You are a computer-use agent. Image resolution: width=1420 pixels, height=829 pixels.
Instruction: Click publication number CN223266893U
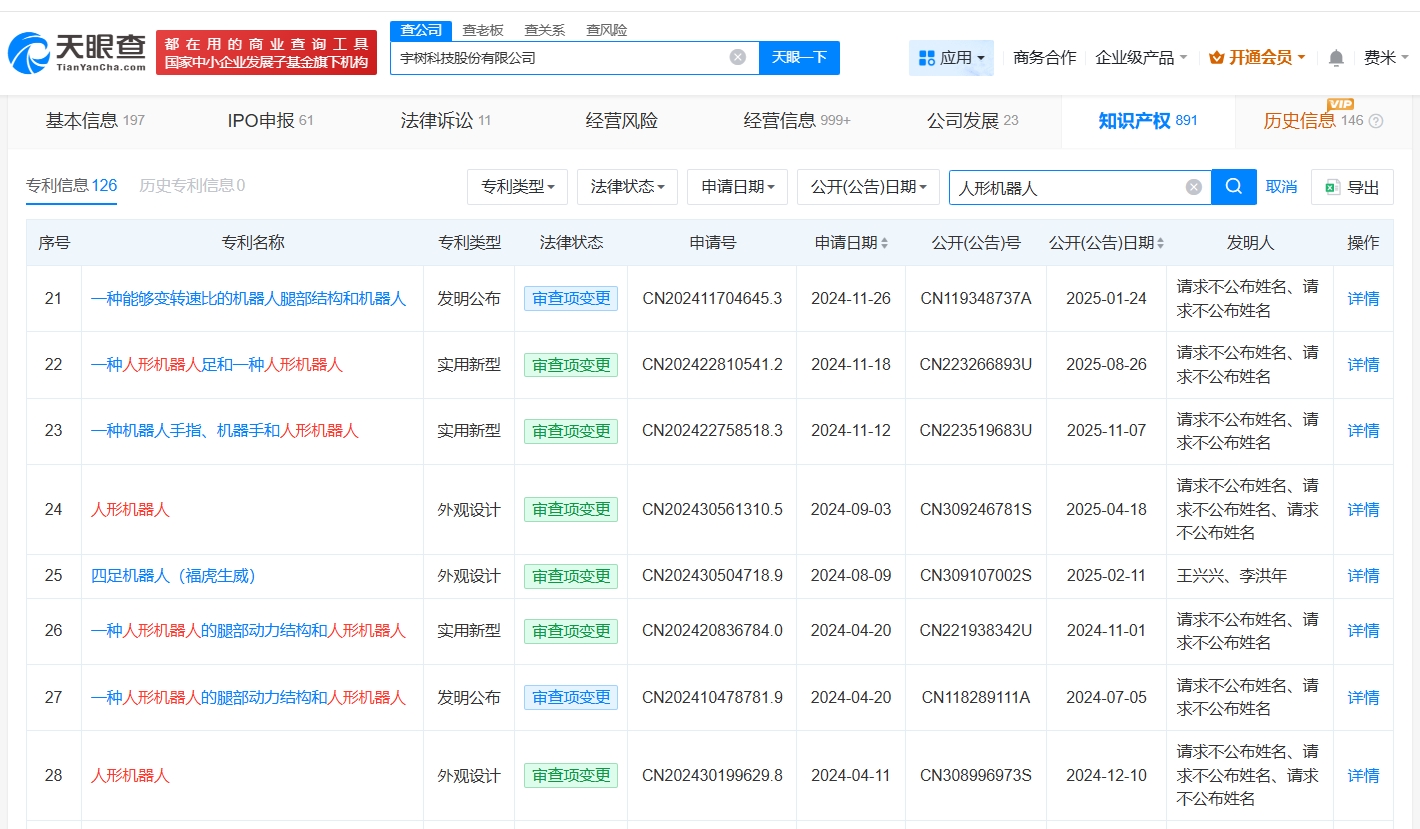[x=976, y=365]
